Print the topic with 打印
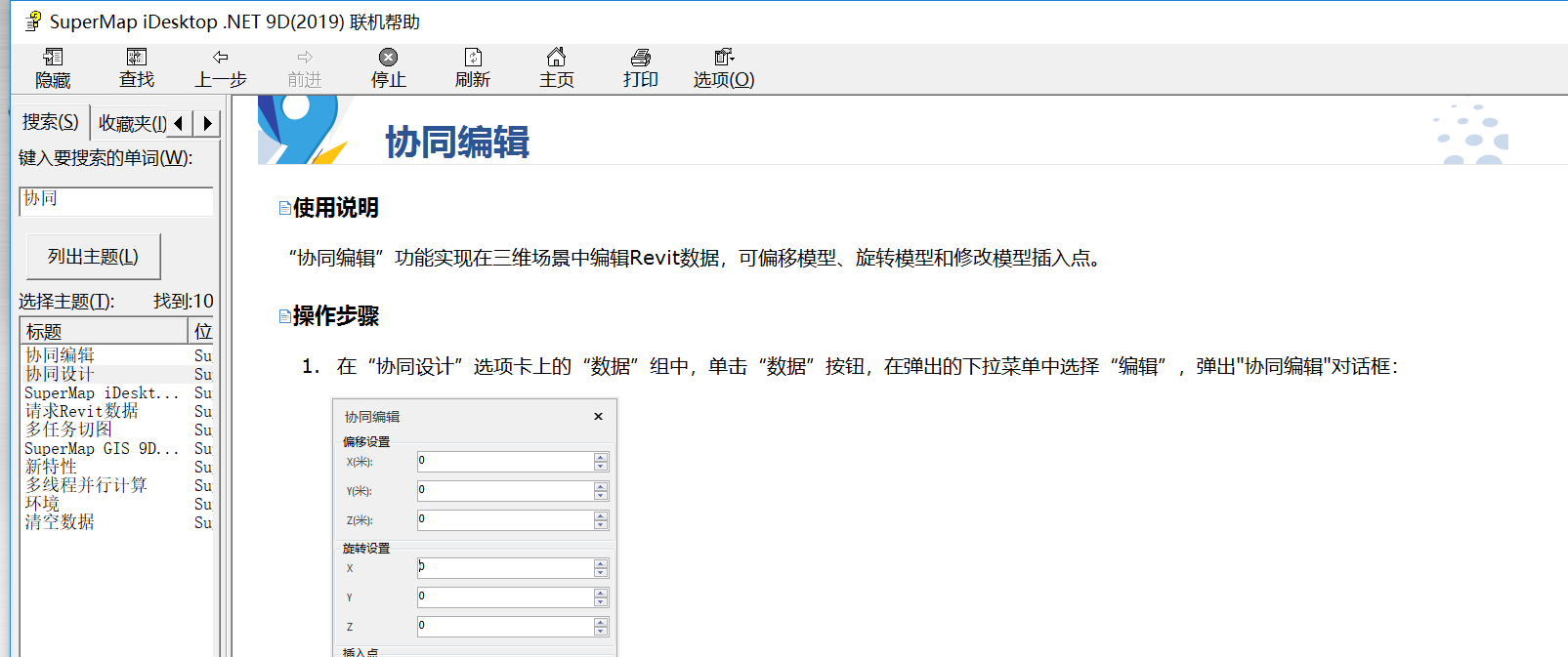This screenshot has height=657, width=1568. (x=641, y=68)
